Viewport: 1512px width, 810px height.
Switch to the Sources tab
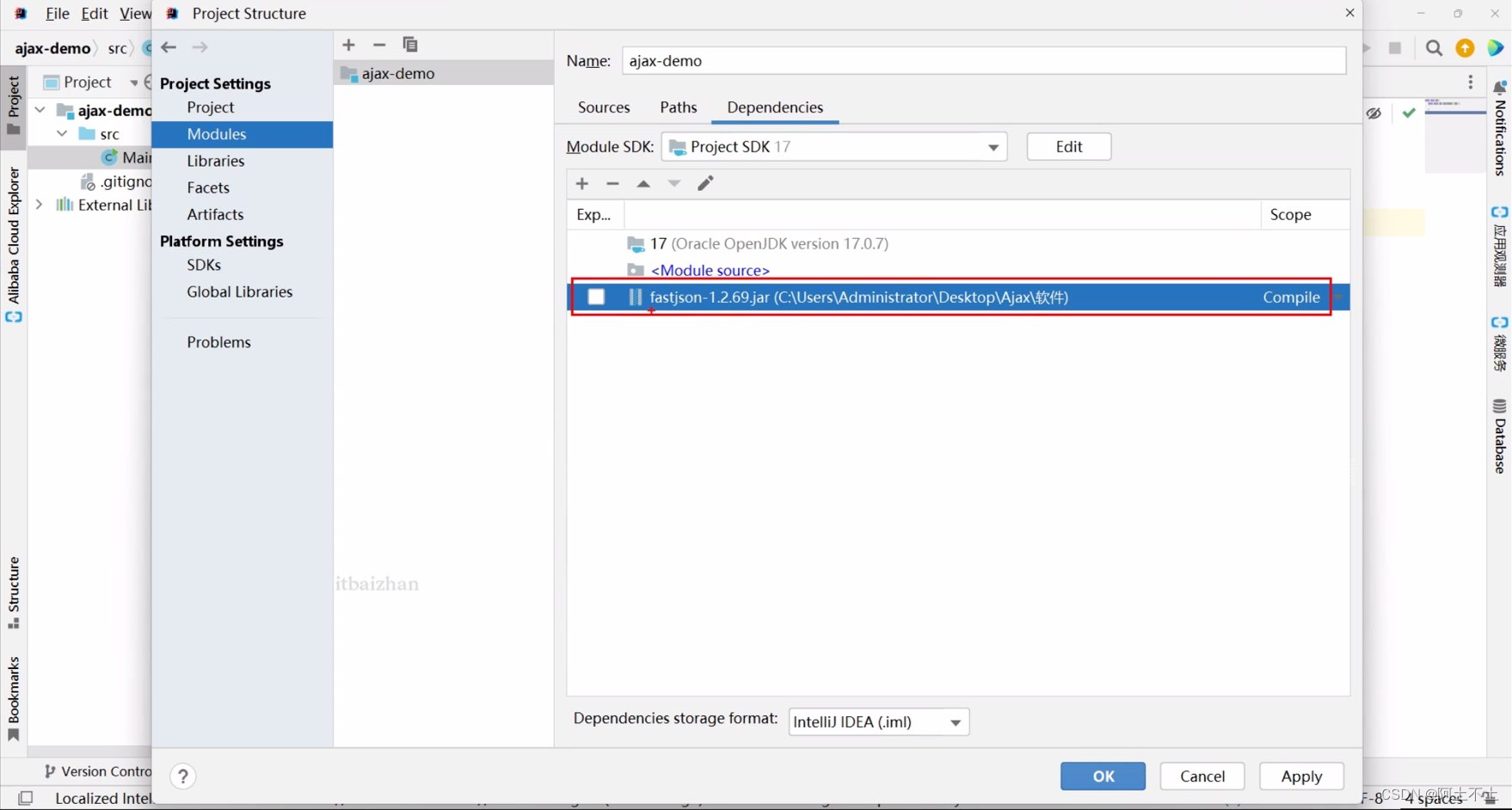[603, 107]
